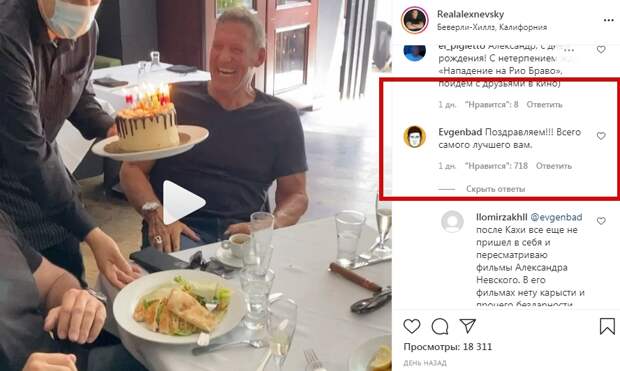Save the post with the bookmark icon

pyautogui.click(x=607, y=326)
